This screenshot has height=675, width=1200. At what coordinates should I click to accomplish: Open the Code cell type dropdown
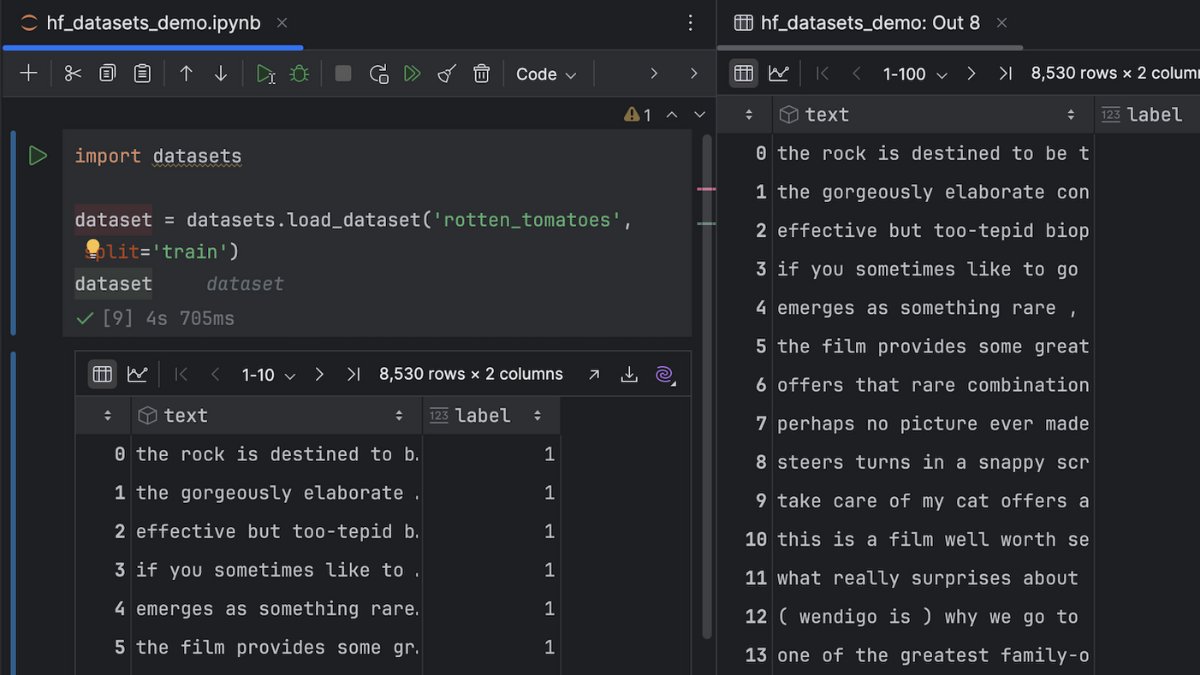545,73
